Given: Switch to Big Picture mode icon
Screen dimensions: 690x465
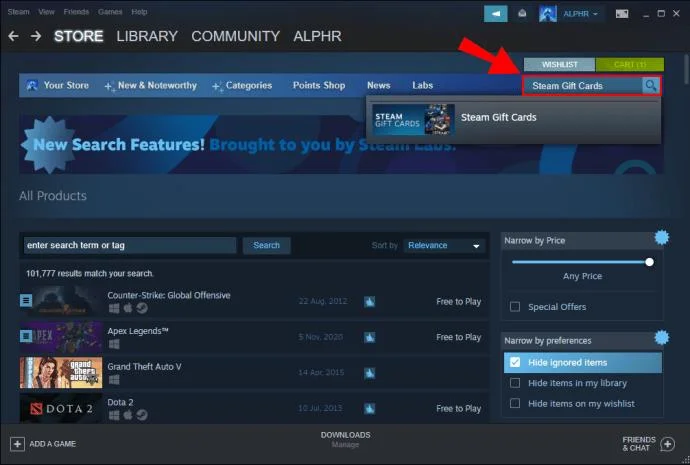Looking at the screenshot, I should [x=622, y=13].
